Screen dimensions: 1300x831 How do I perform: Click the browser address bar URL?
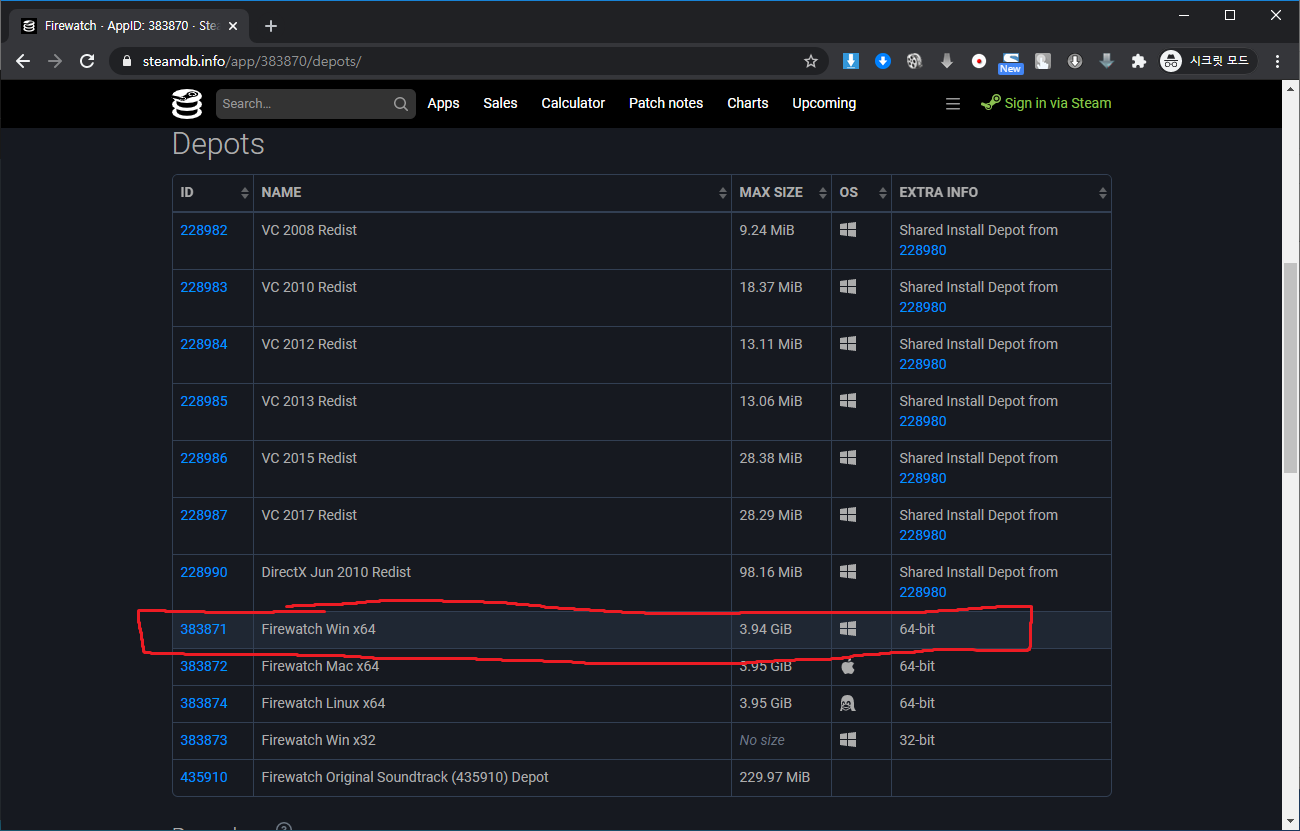coord(251,61)
